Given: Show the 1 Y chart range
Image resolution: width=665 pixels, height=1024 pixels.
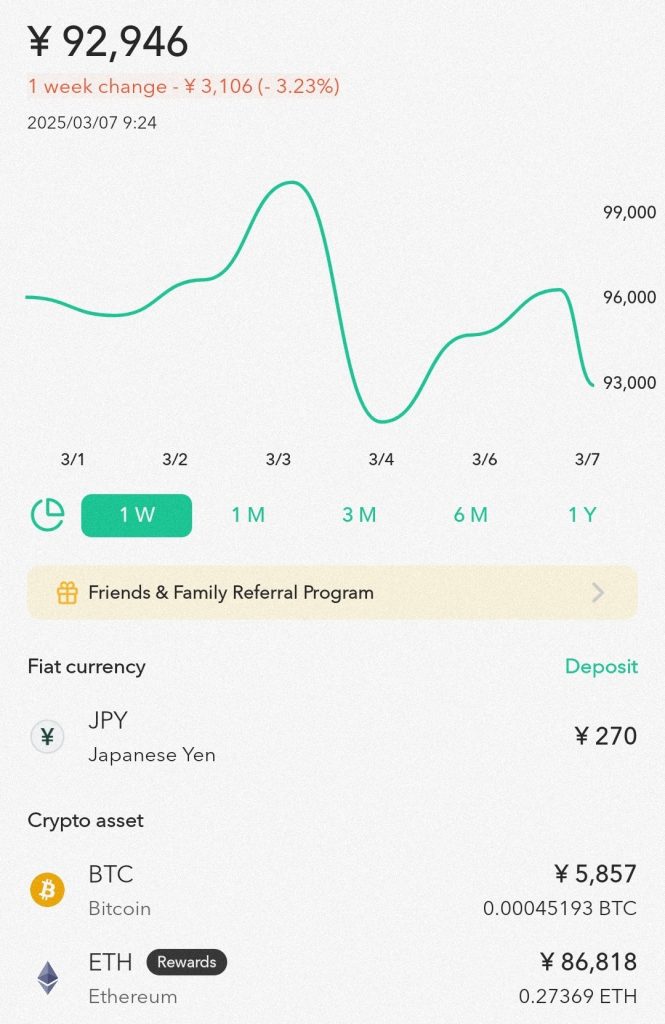Looking at the screenshot, I should (582, 515).
